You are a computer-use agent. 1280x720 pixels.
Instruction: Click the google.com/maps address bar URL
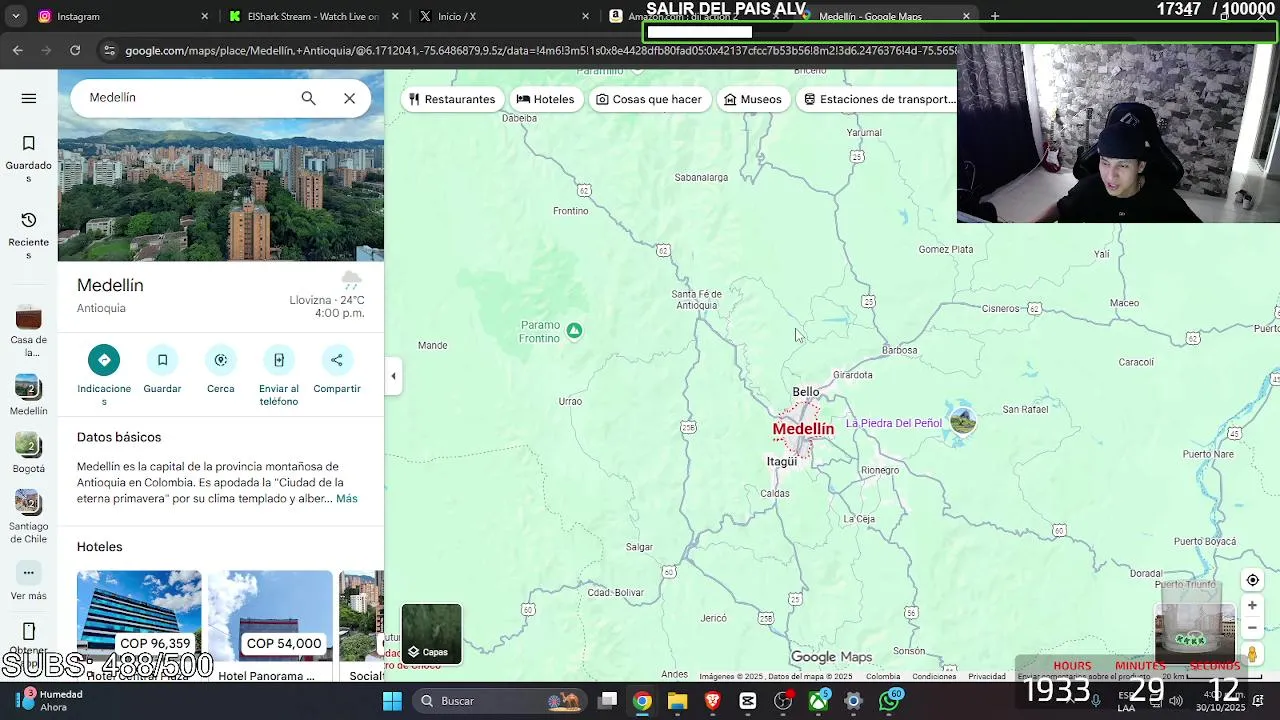tap(540, 50)
